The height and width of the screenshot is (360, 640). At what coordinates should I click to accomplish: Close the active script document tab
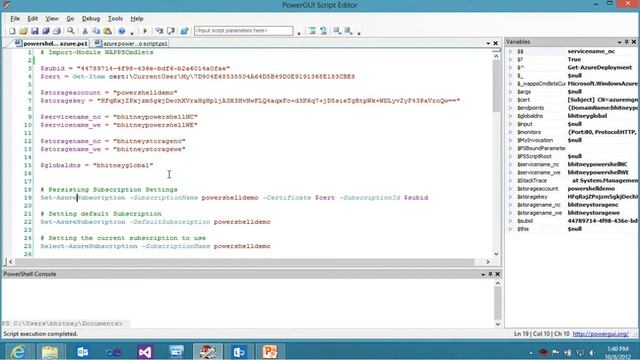point(496,43)
